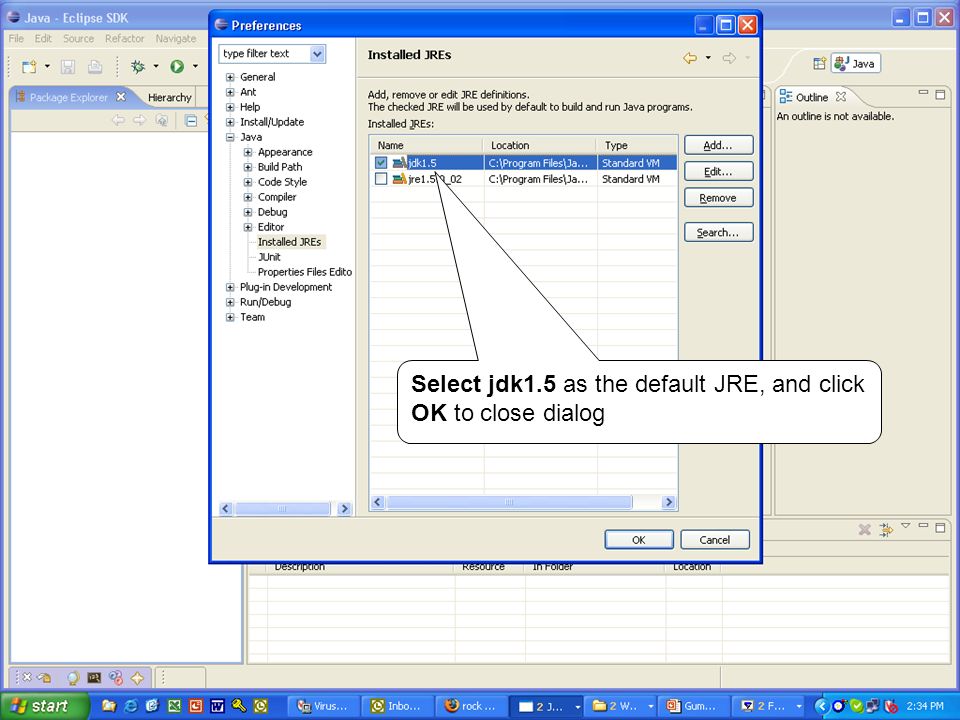Open the Source menu in Eclipse
The image size is (960, 720).
[x=78, y=39]
